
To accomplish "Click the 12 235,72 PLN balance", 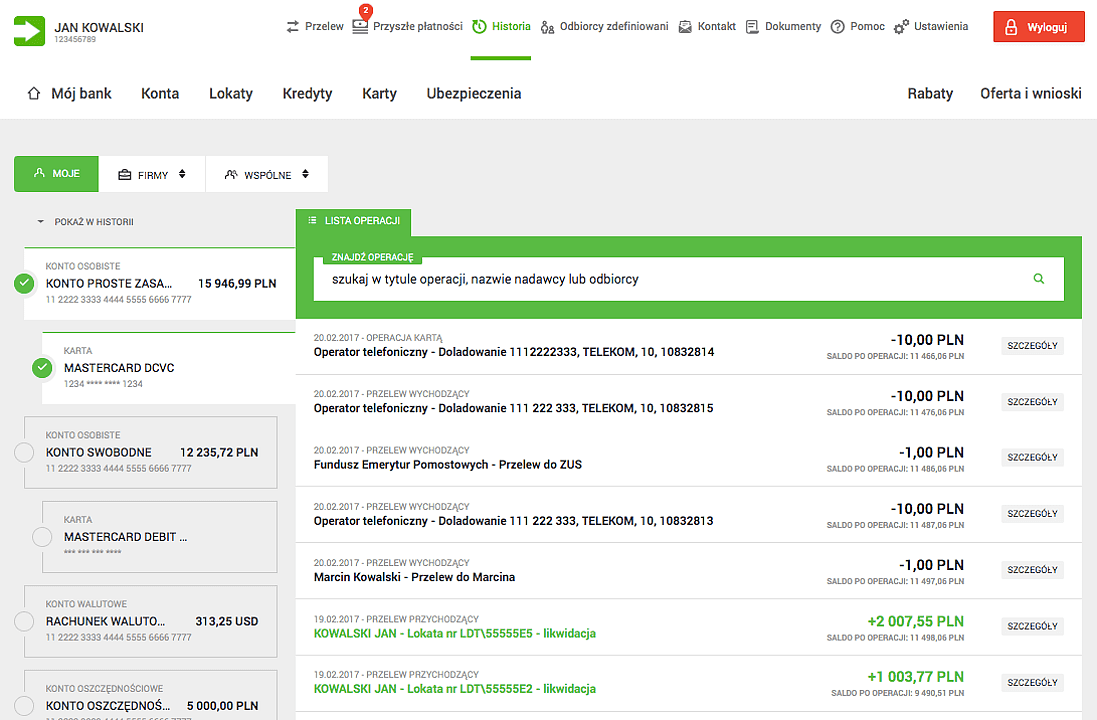I will 219,453.
